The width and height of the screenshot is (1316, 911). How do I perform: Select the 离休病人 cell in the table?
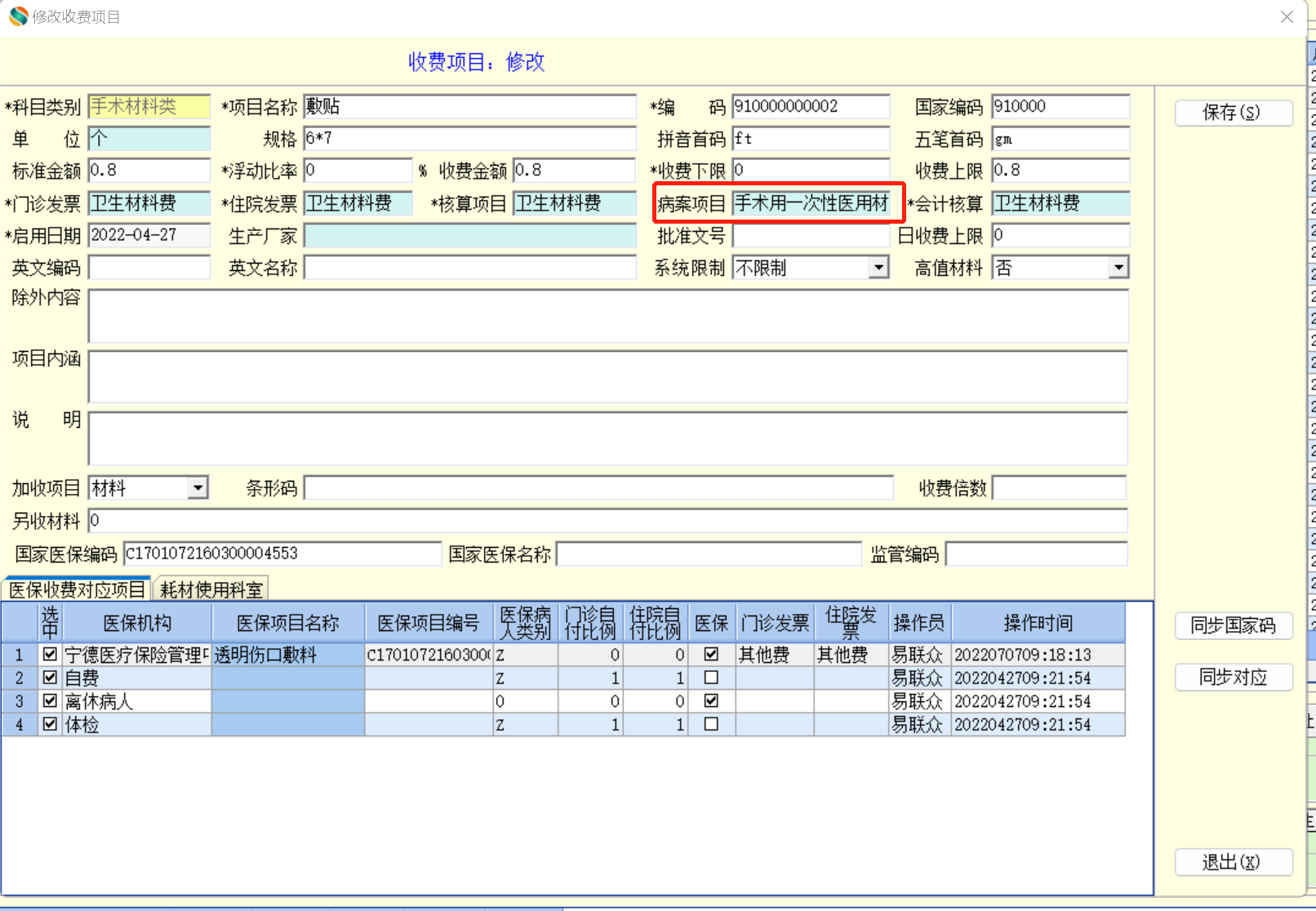[x=137, y=701]
